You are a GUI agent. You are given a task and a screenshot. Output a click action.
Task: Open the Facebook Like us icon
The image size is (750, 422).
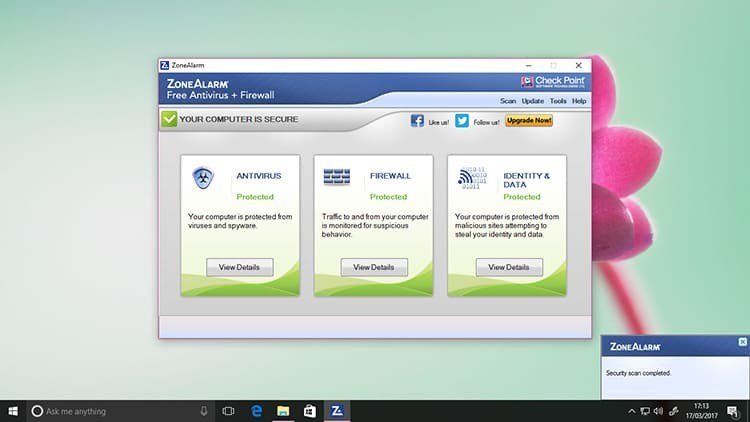tap(417, 121)
